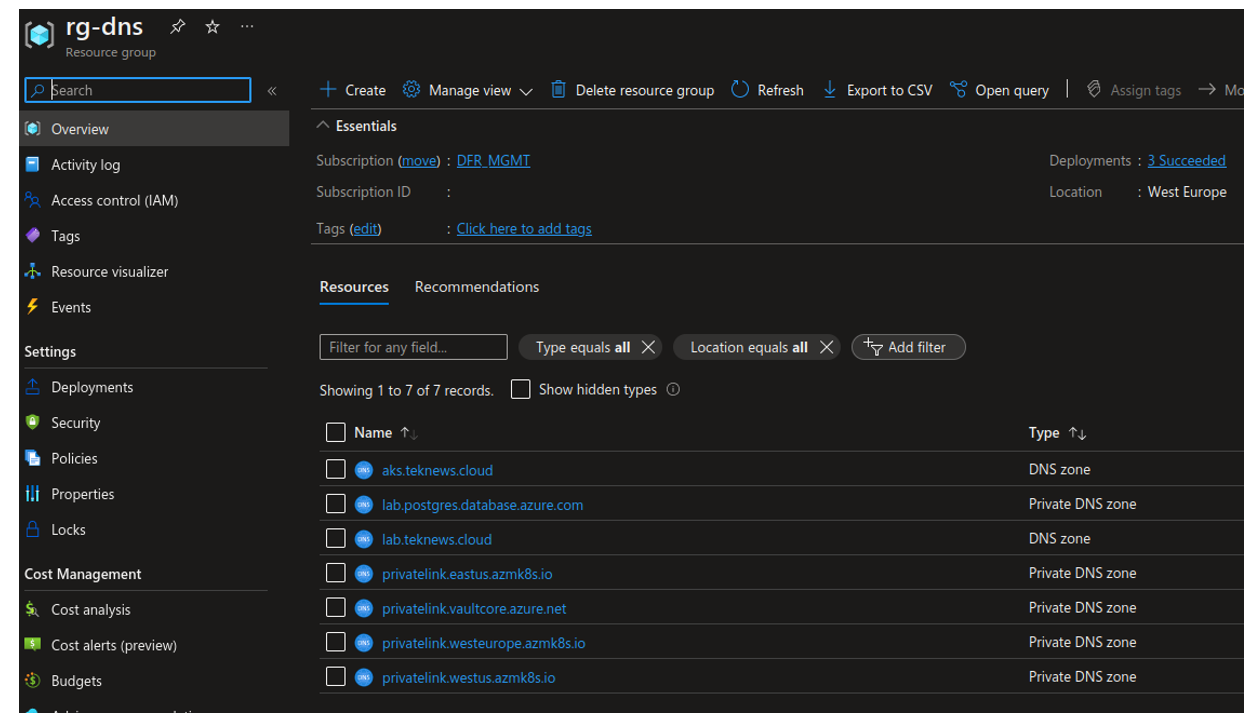
Task: Switch to the Recommendations tab
Action: pyautogui.click(x=477, y=287)
